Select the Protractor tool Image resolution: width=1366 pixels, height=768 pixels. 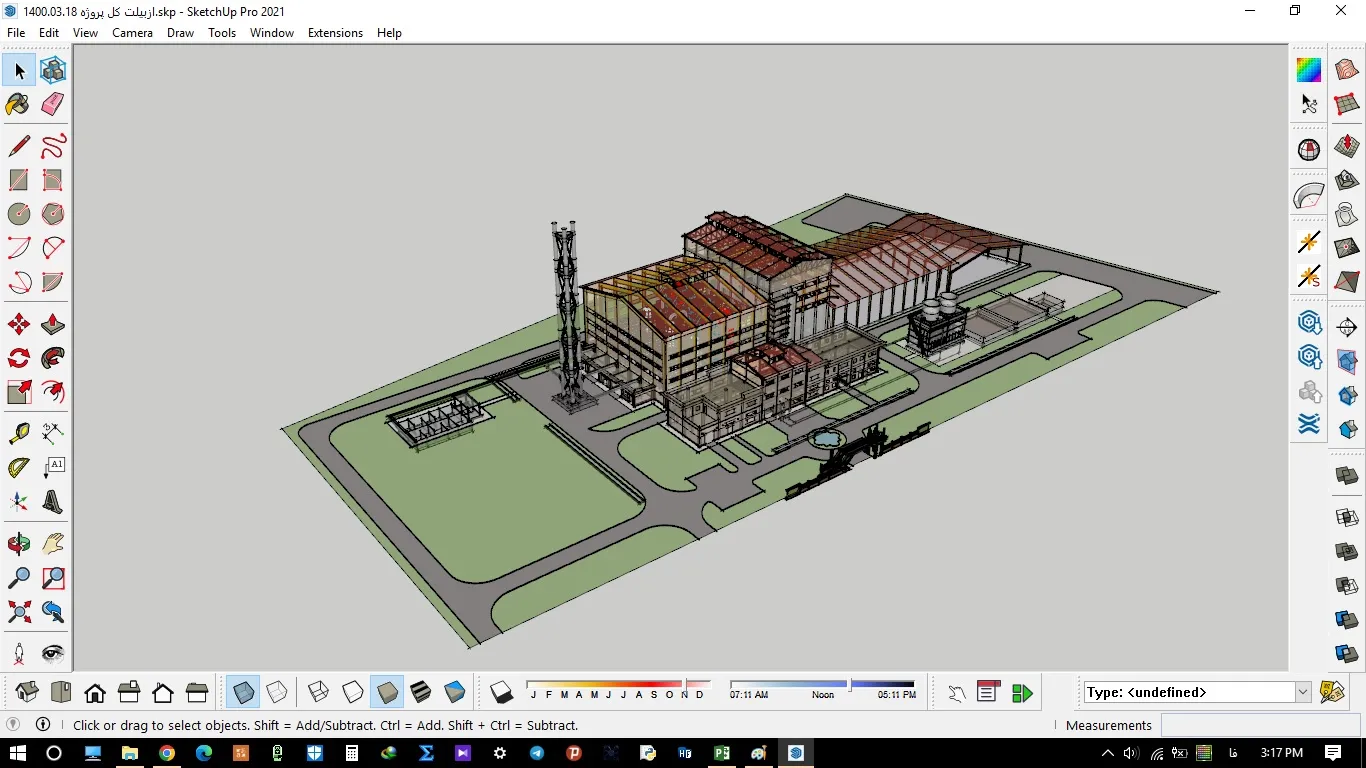tap(18, 467)
